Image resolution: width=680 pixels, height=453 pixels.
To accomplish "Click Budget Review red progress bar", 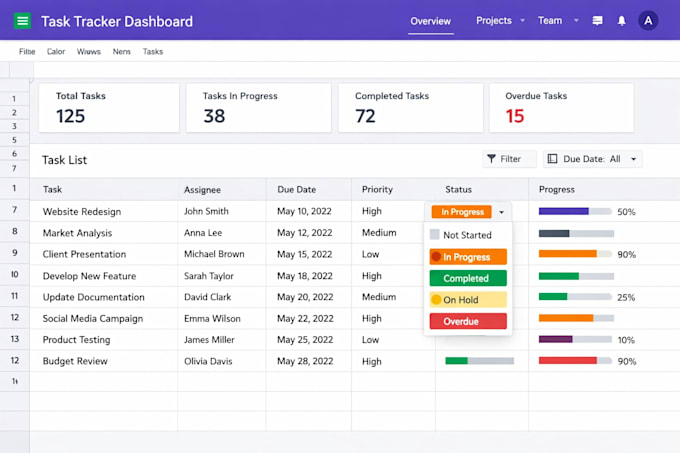I will [x=575, y=361].
